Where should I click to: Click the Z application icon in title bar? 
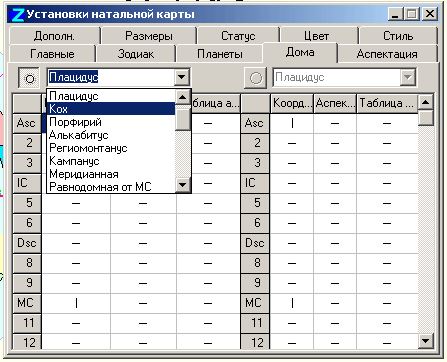pos(17,15)
